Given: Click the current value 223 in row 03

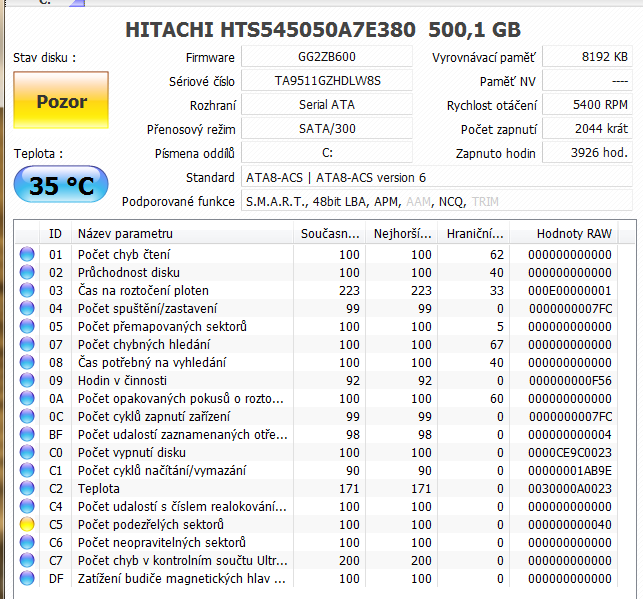Looking at the screenshot, I should pyautogui.click(x=349, y=291).
